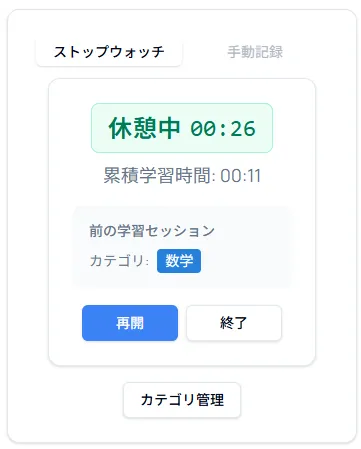Click the green break status box

(182, 128)
